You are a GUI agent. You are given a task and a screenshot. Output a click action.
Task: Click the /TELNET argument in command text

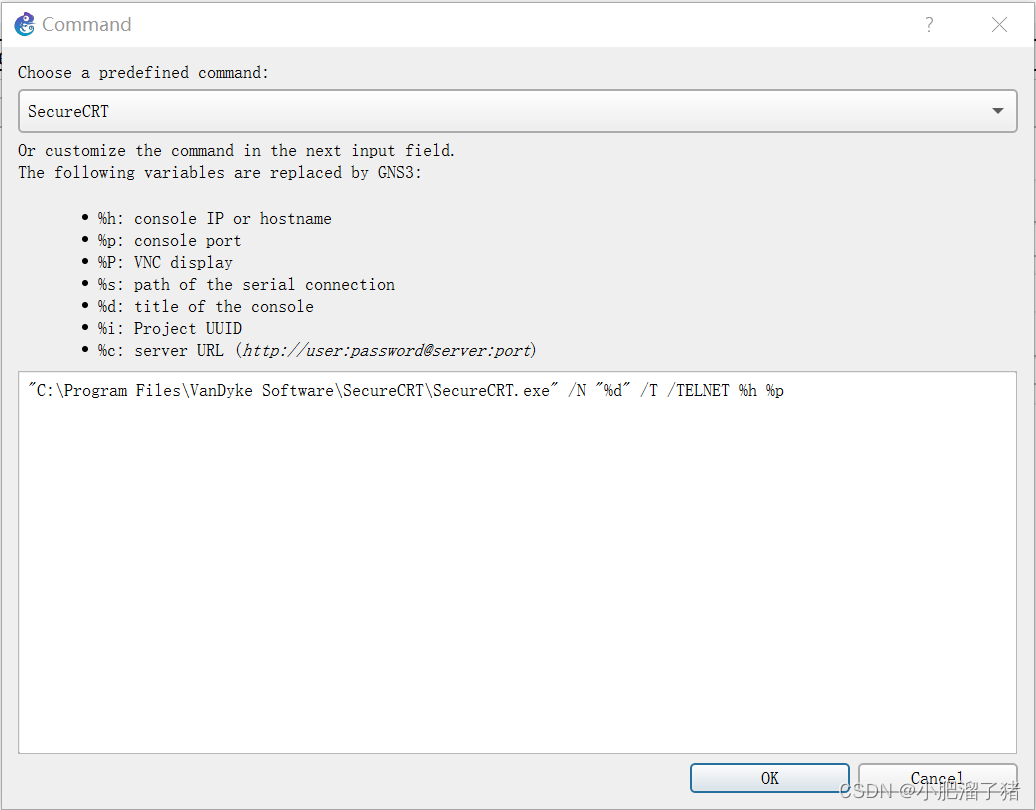(698, 390)
